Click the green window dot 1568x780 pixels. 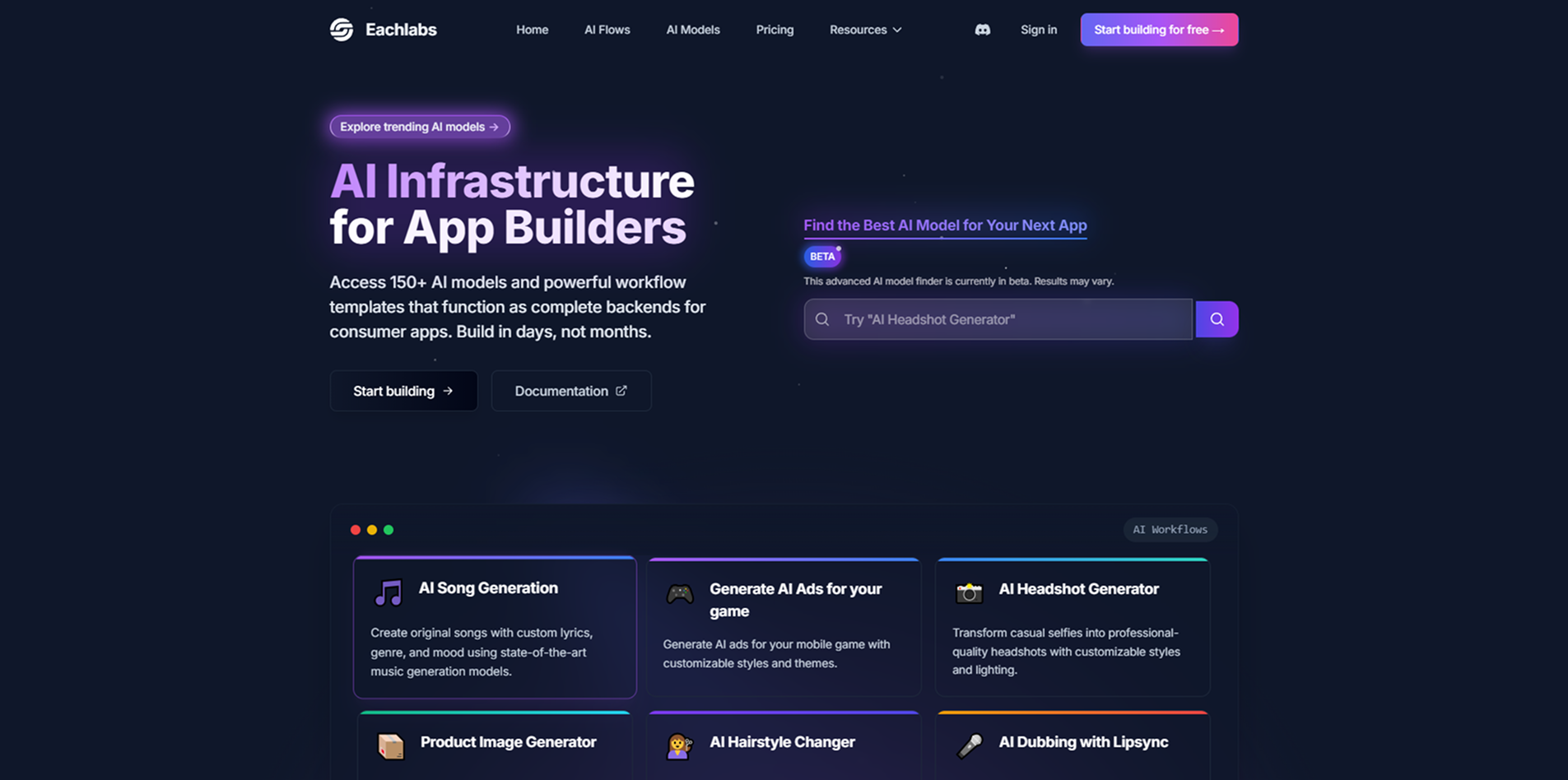(389, 530)
